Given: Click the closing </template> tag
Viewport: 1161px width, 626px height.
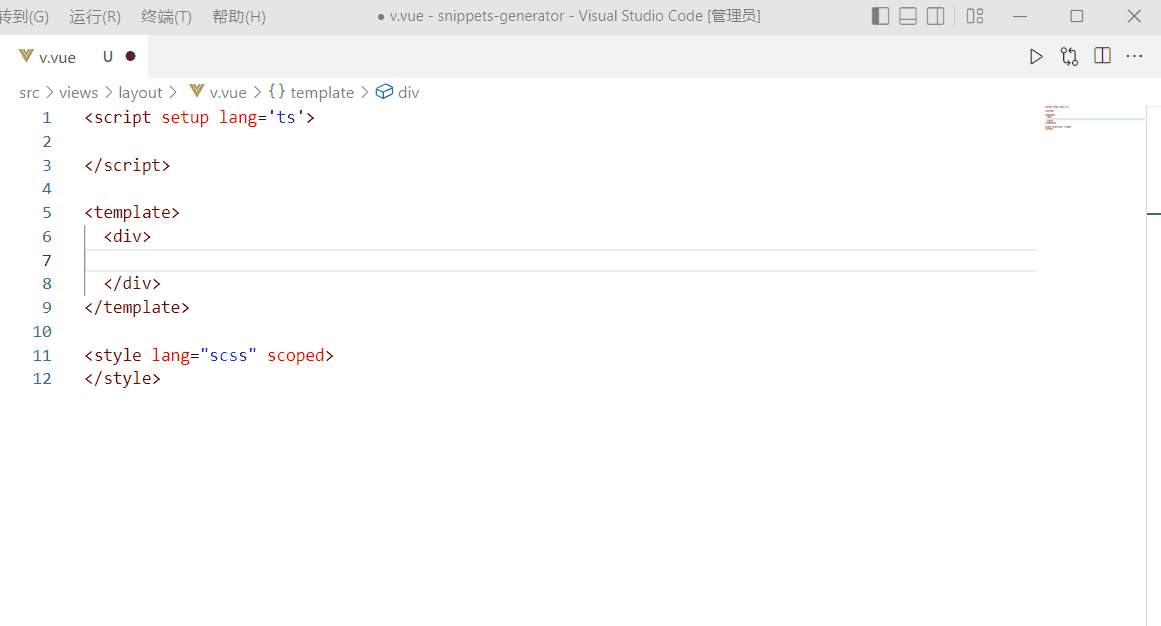Looking at the screenshot, I should point(137,307).
